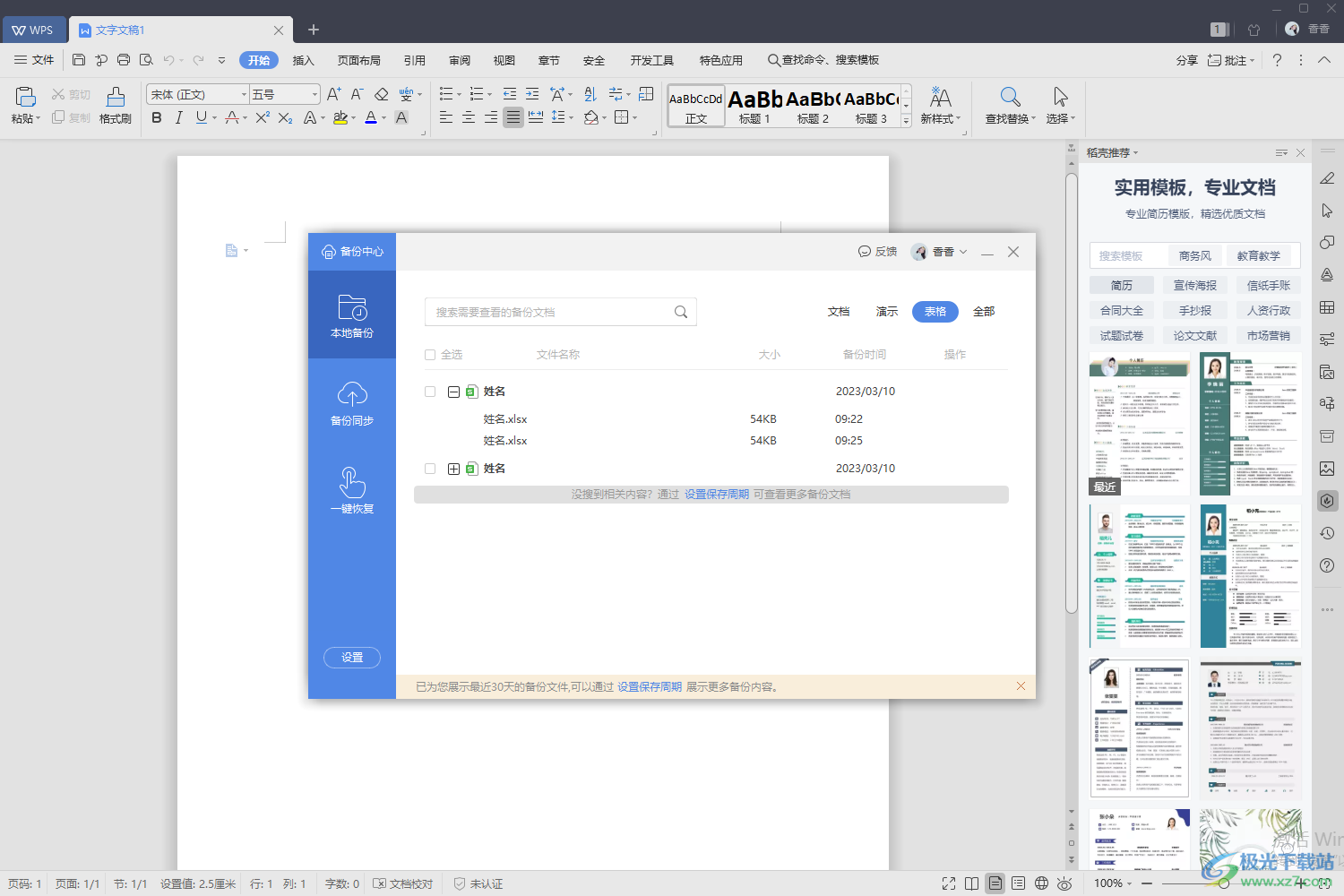Collapse the first 姓名 backup group
Image resolution: width=1344 pixels, height=896 pixels.
click(453, 392)
